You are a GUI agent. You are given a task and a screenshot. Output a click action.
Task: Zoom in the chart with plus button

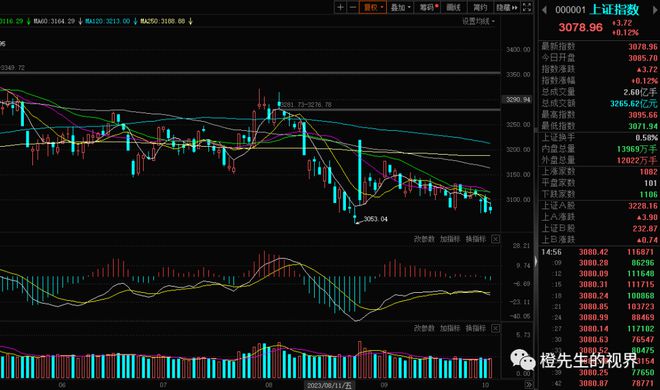pyautogui.click(x=340, y=7)
